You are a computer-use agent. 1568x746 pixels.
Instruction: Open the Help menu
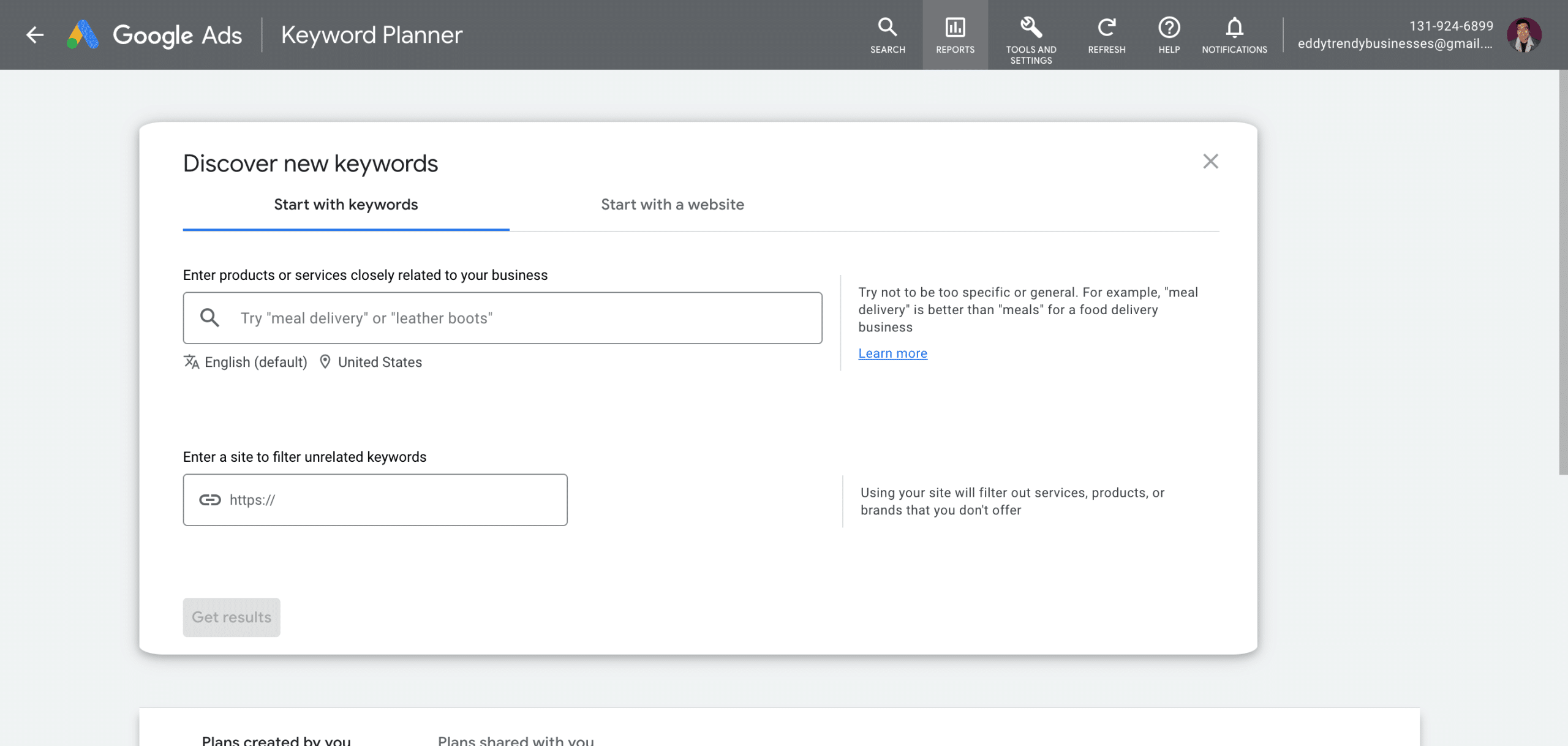coord(1168,35)
